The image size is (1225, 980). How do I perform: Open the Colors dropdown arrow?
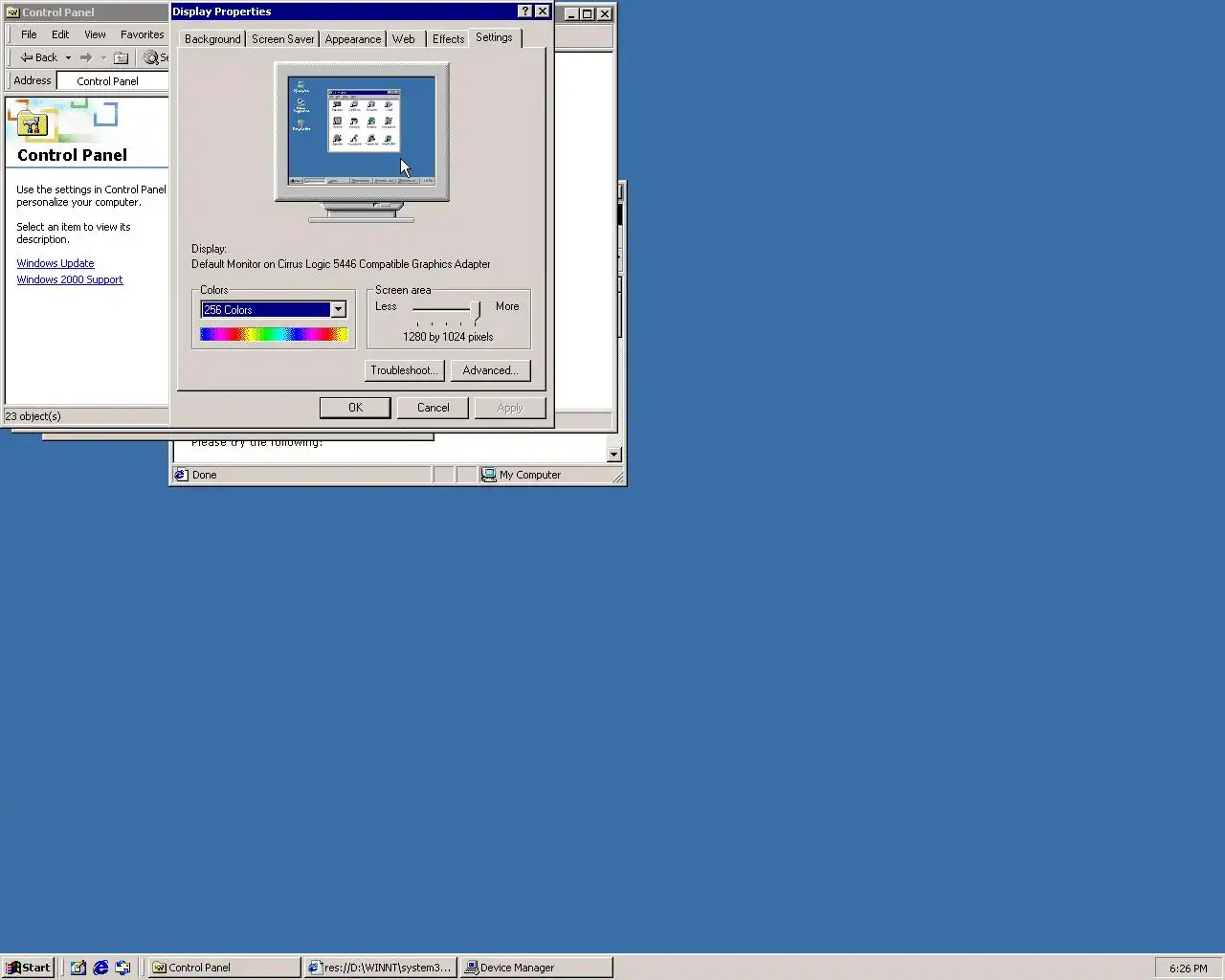pyautogui.click(x=338, y=309)
